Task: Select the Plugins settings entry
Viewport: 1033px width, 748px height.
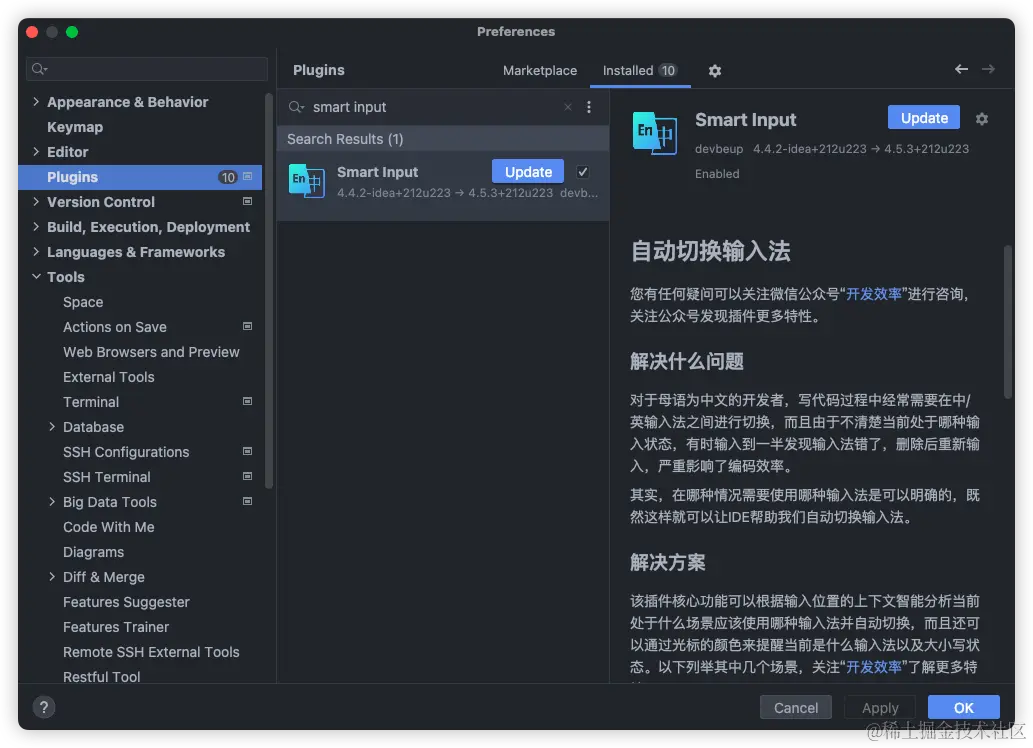Action: [140, 177]
